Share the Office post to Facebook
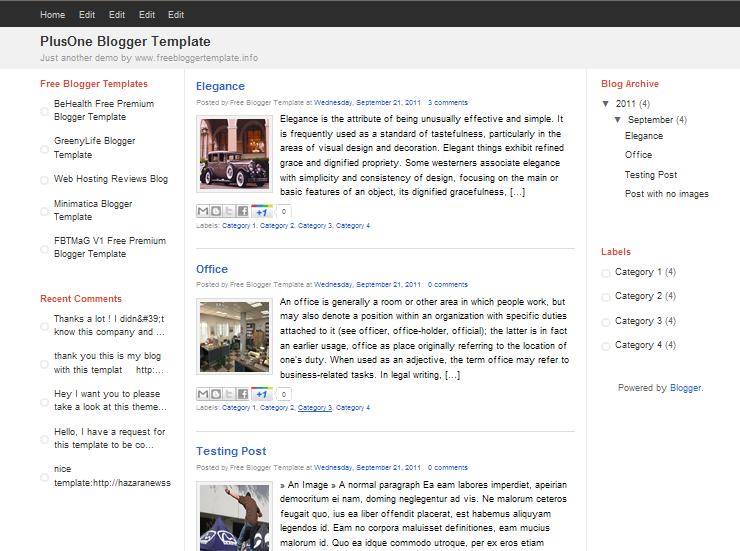Viewport: 740px width, 551px height. [242, 393]
